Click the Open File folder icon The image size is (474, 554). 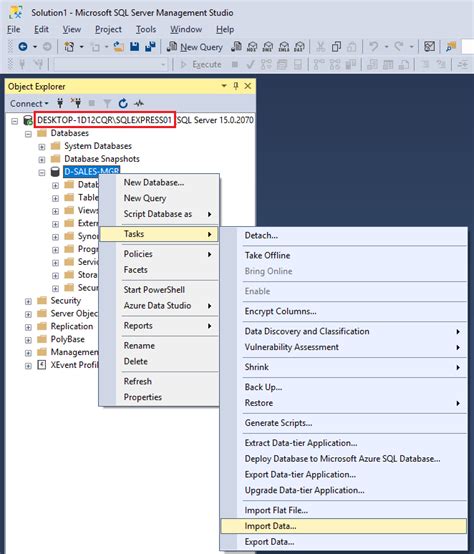coord(118,46)
